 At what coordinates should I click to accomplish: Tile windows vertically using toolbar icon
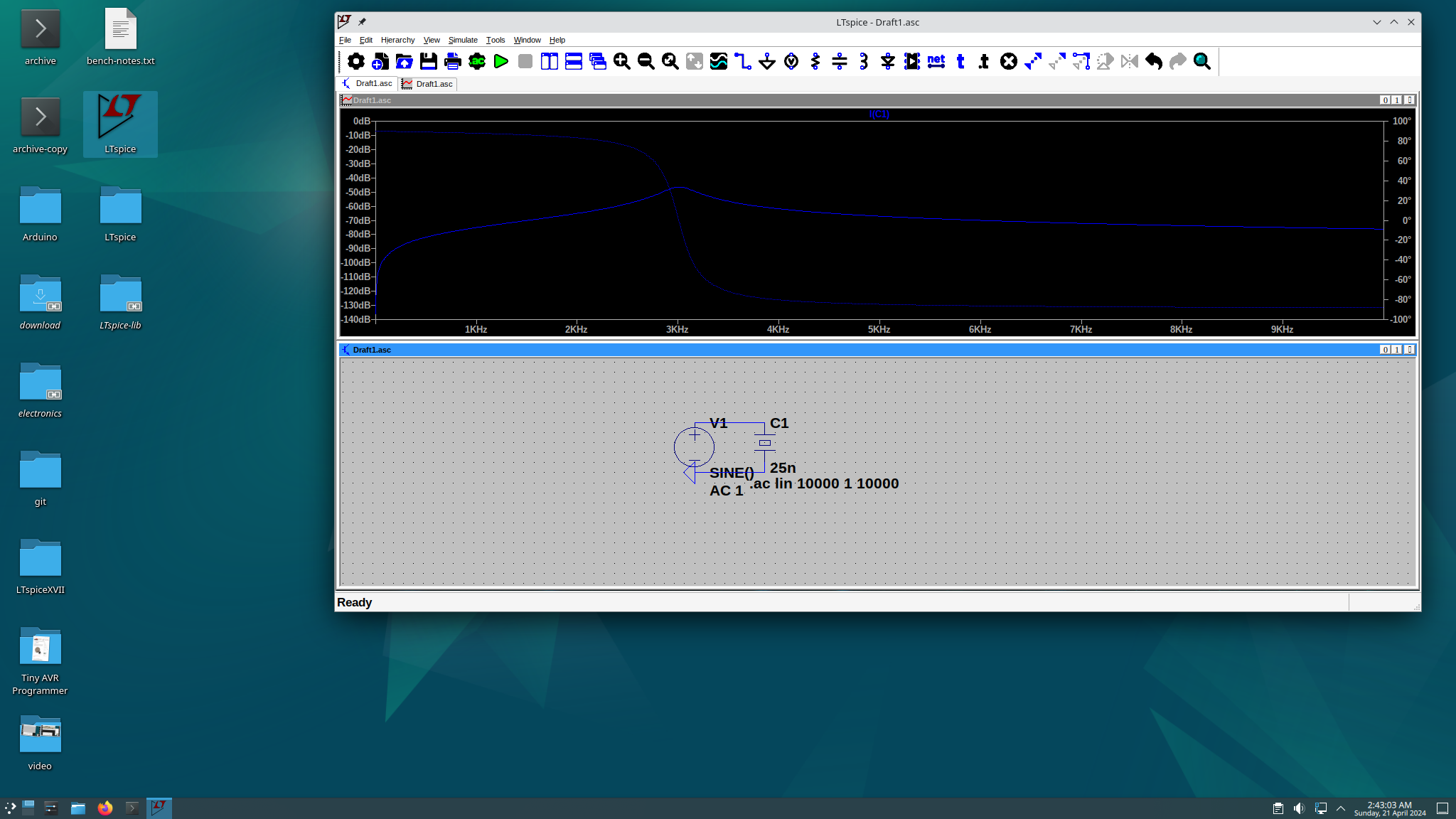coord(550,62)
